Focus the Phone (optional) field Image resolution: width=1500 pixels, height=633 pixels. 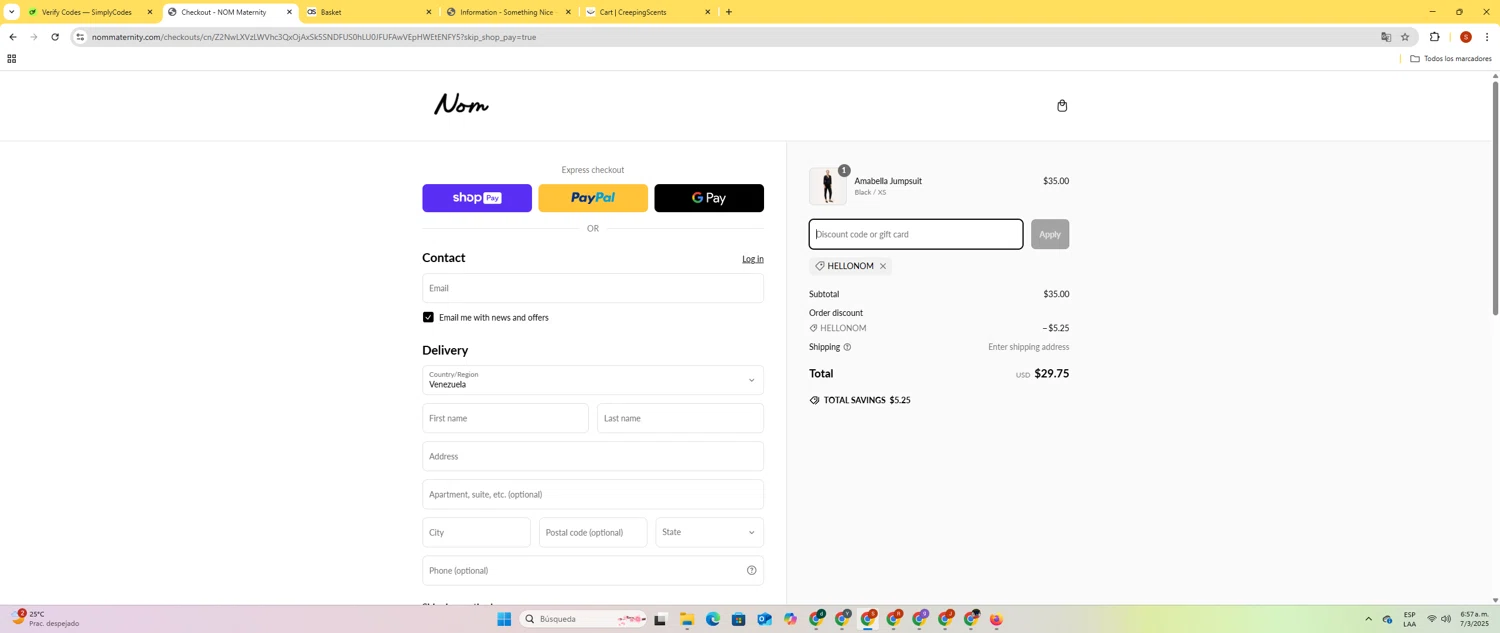592,570
